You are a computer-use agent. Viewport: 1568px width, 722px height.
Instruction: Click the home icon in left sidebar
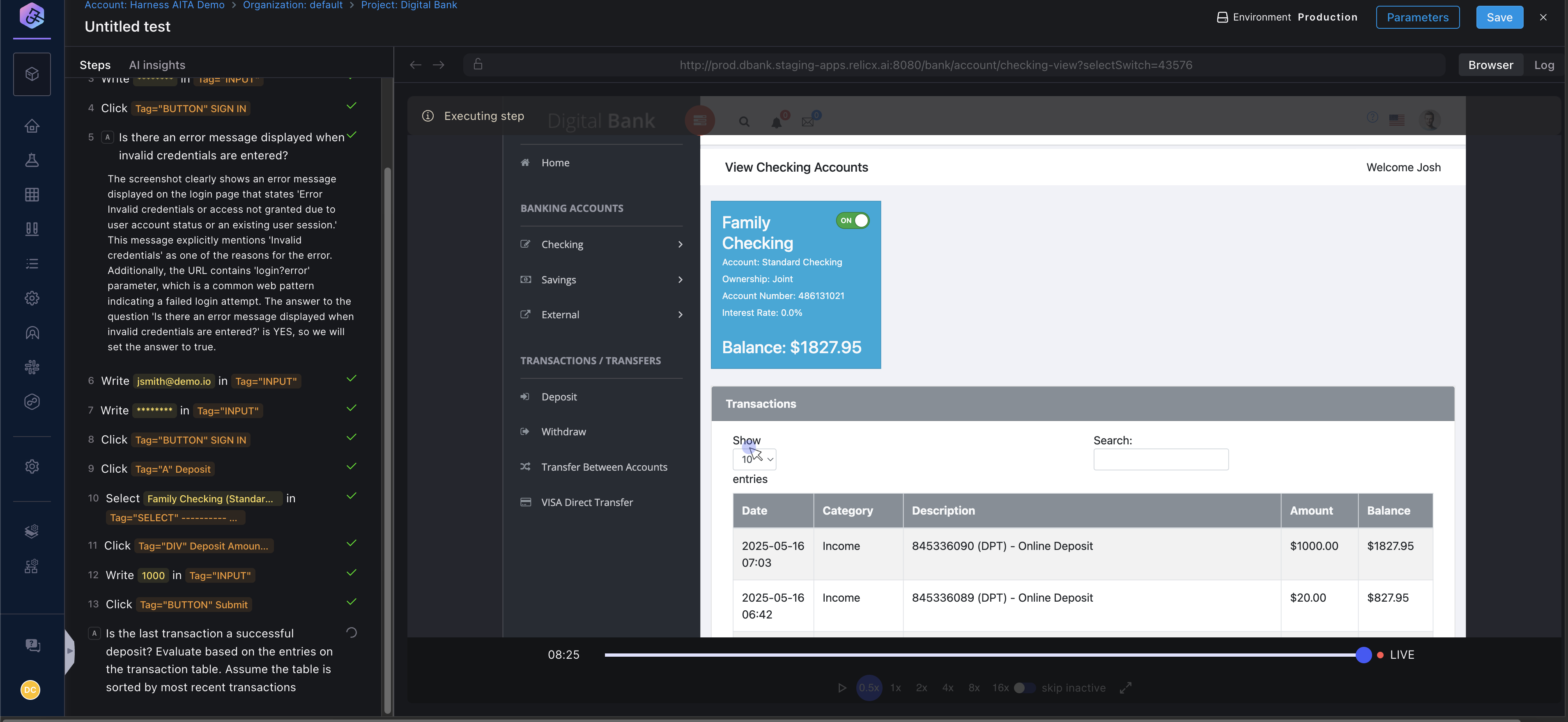tap(32, 126)
